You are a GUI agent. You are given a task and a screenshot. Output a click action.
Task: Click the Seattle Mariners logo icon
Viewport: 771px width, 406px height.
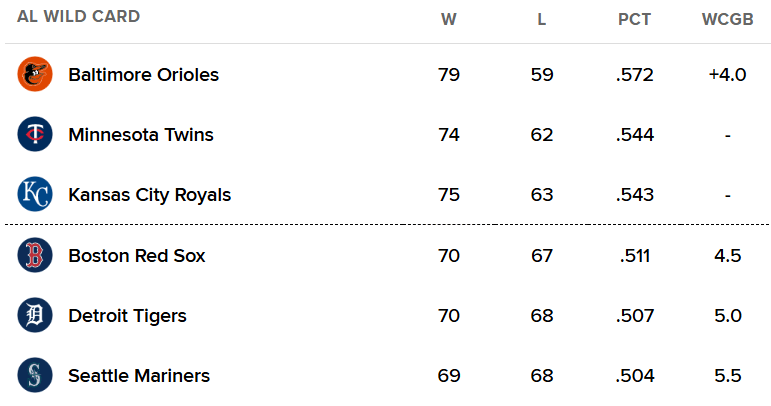point(34,376)
